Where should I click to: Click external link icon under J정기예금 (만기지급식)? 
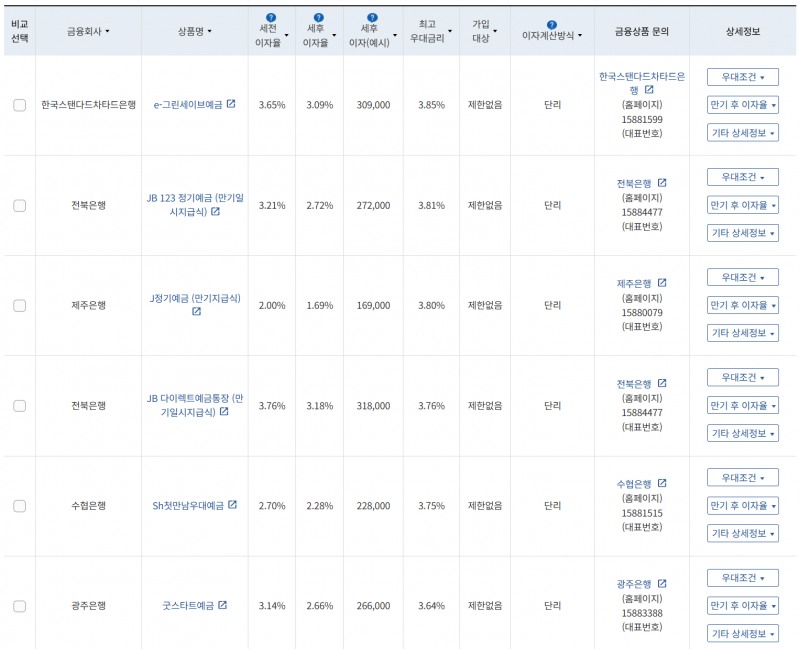(x=196, y=311)
